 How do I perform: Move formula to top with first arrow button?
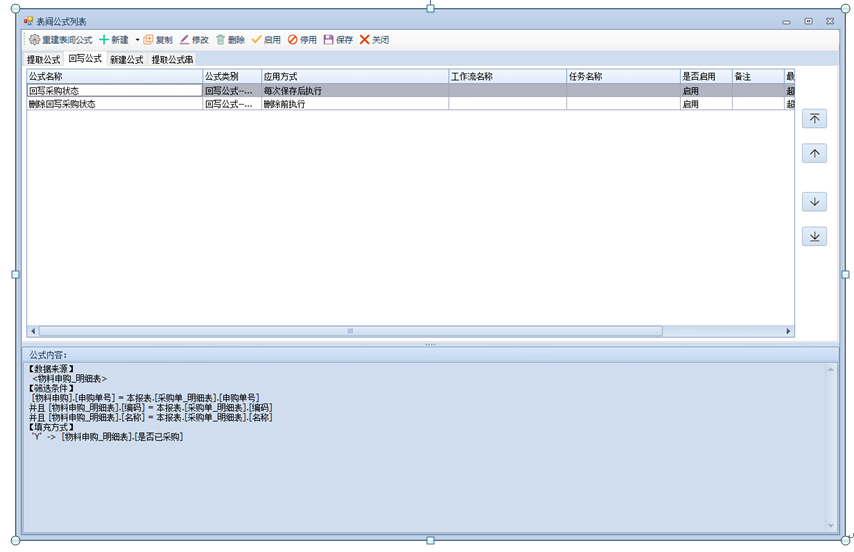tap(814, 119)
